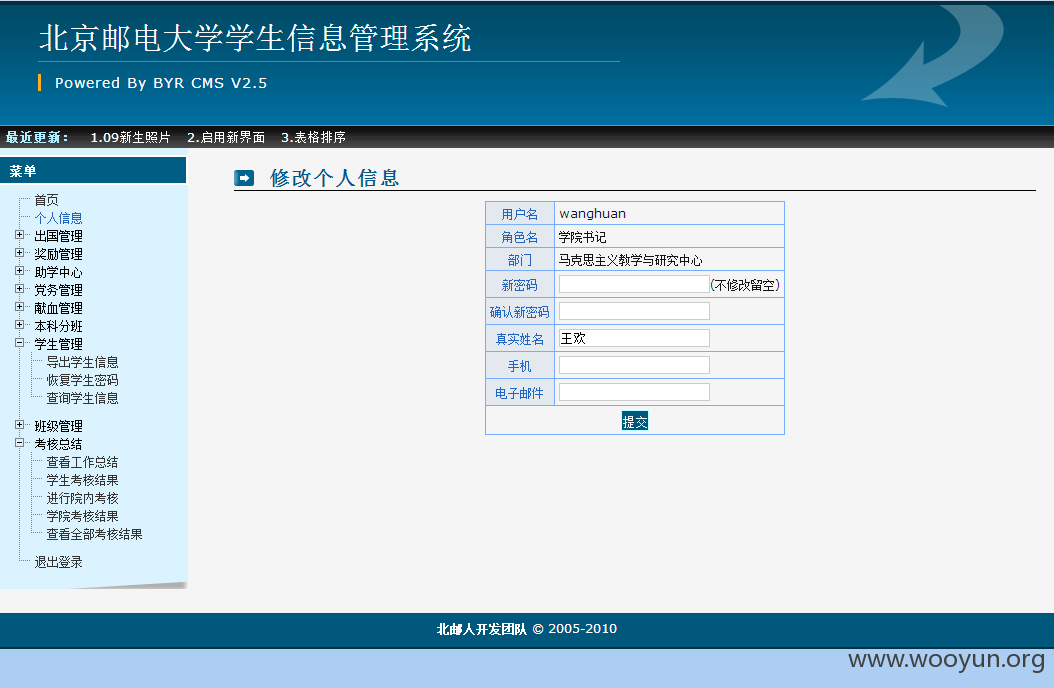Click the 真实姓名 field containing 王欢
Viewport: 1054px width, 688px height.
click(634, 338)
